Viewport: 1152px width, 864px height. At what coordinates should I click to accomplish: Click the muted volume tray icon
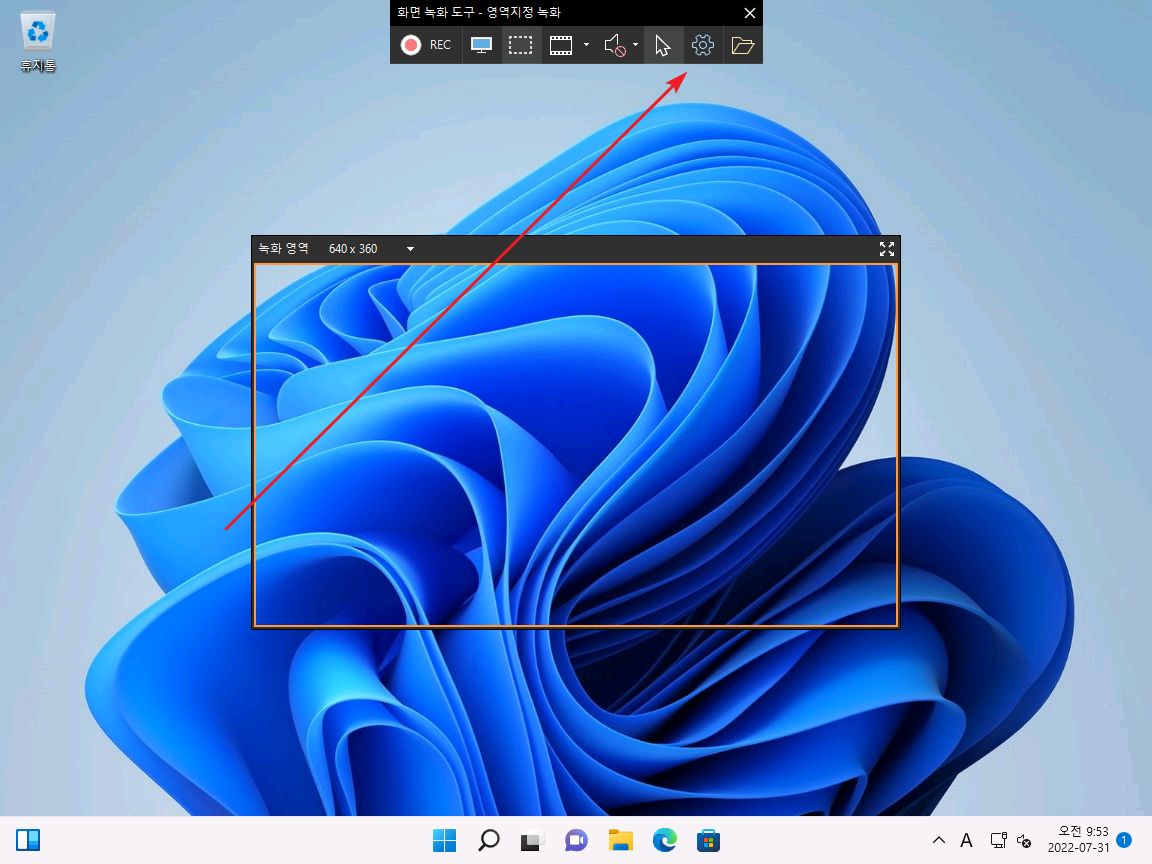[1023, 840]
